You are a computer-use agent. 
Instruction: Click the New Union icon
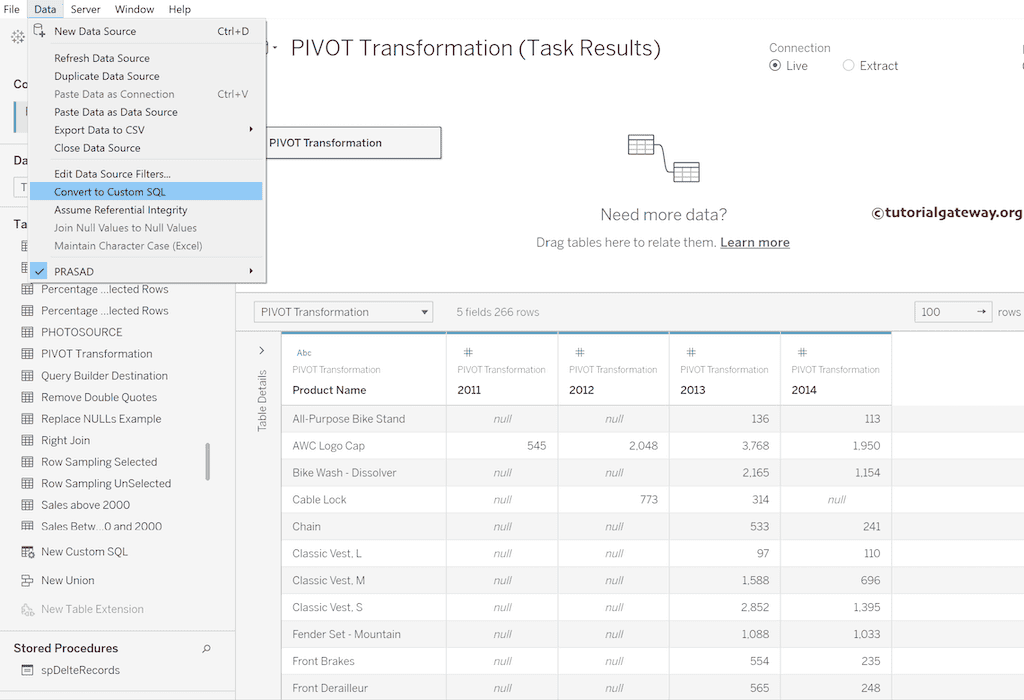28,581
